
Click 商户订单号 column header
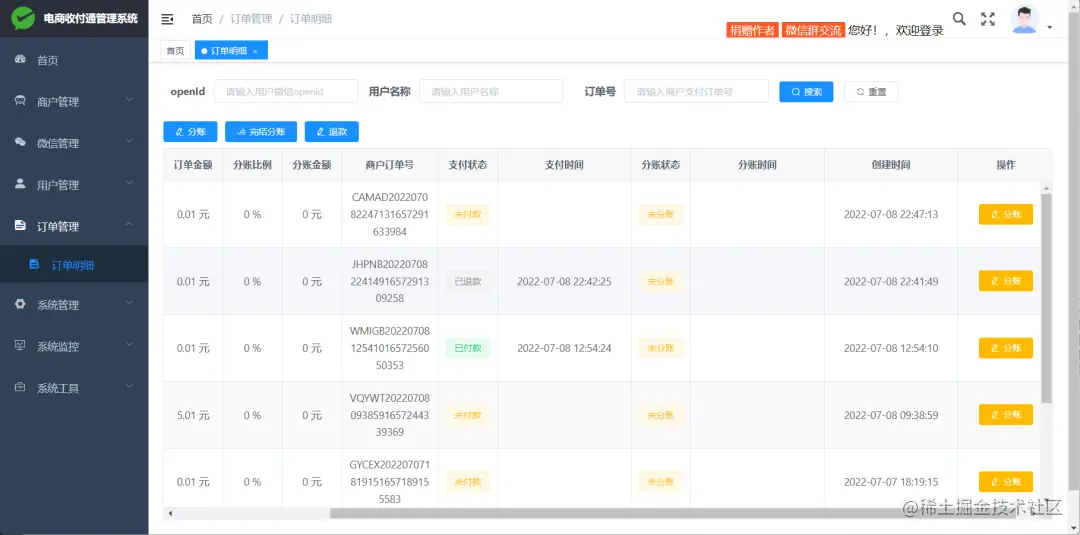click(390, 165)
